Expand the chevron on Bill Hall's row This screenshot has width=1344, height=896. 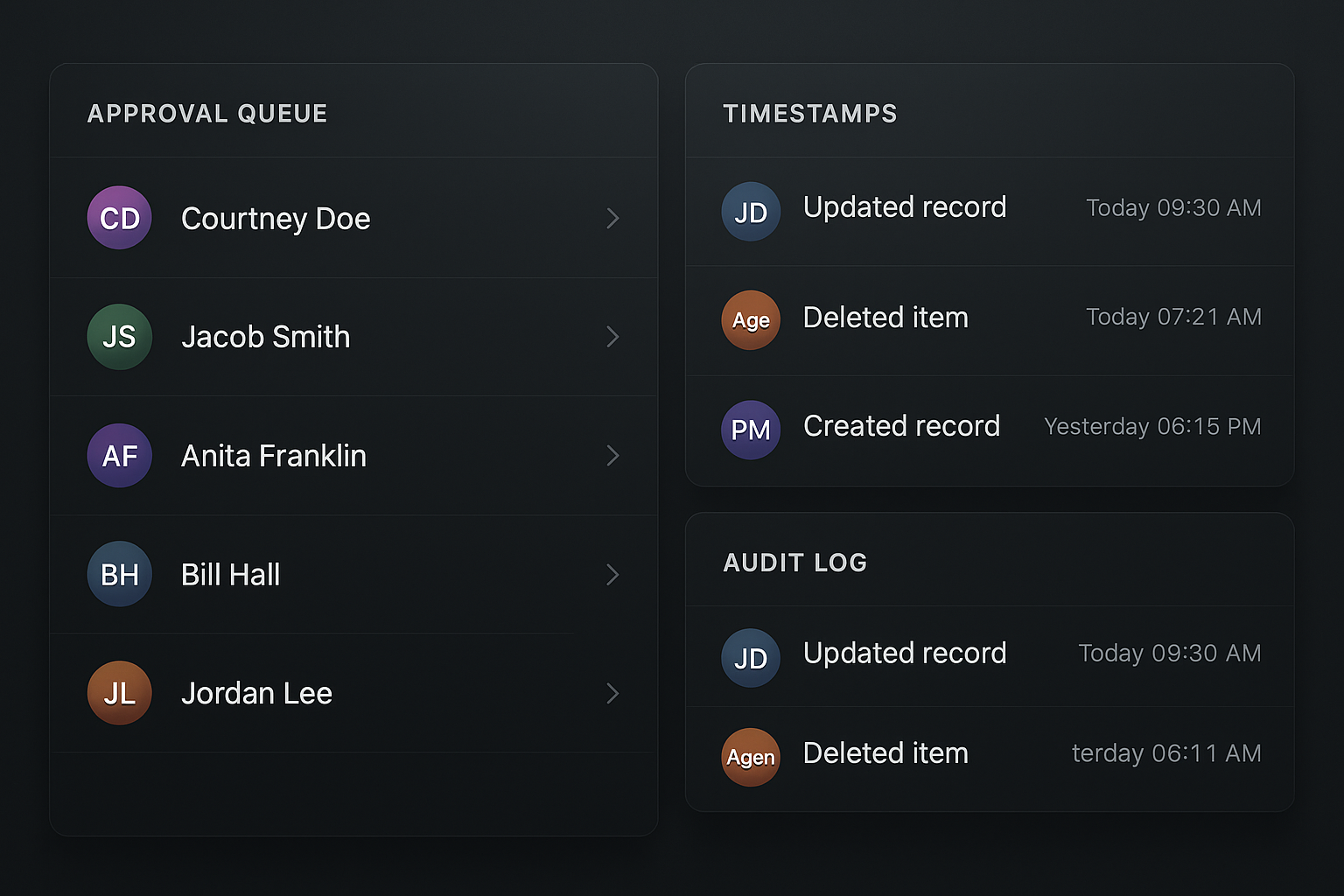pyautogui.click(x=612, y=575)
